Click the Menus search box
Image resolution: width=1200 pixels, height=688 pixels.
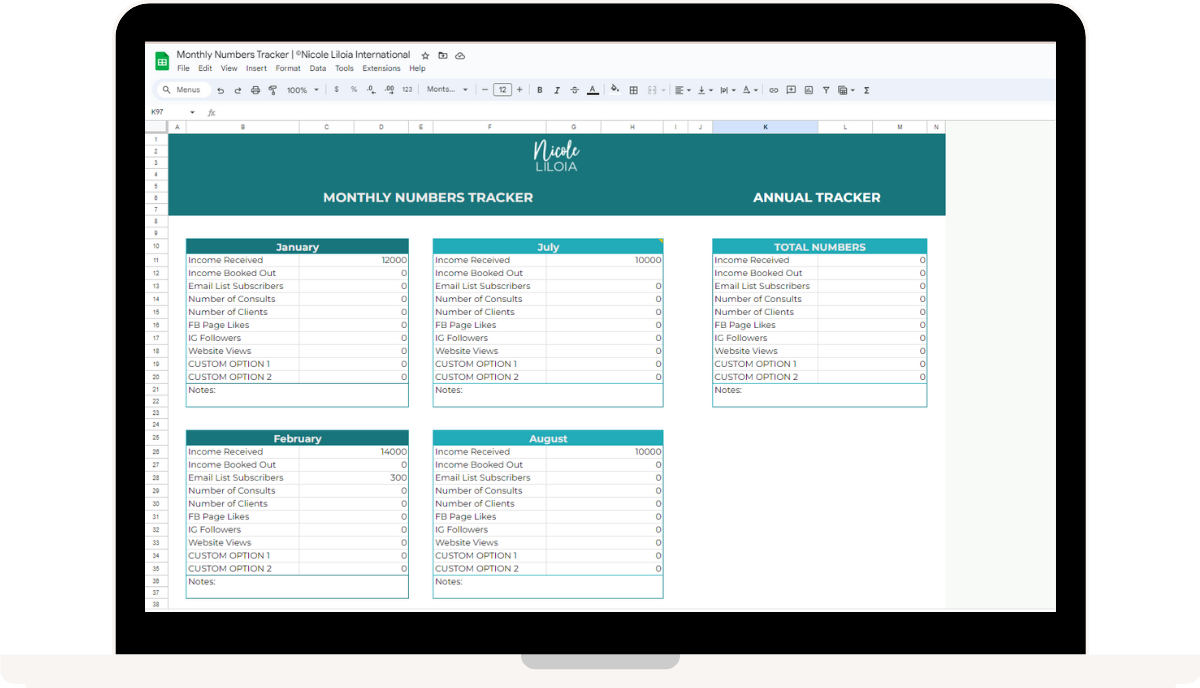[x=183, y=90]
